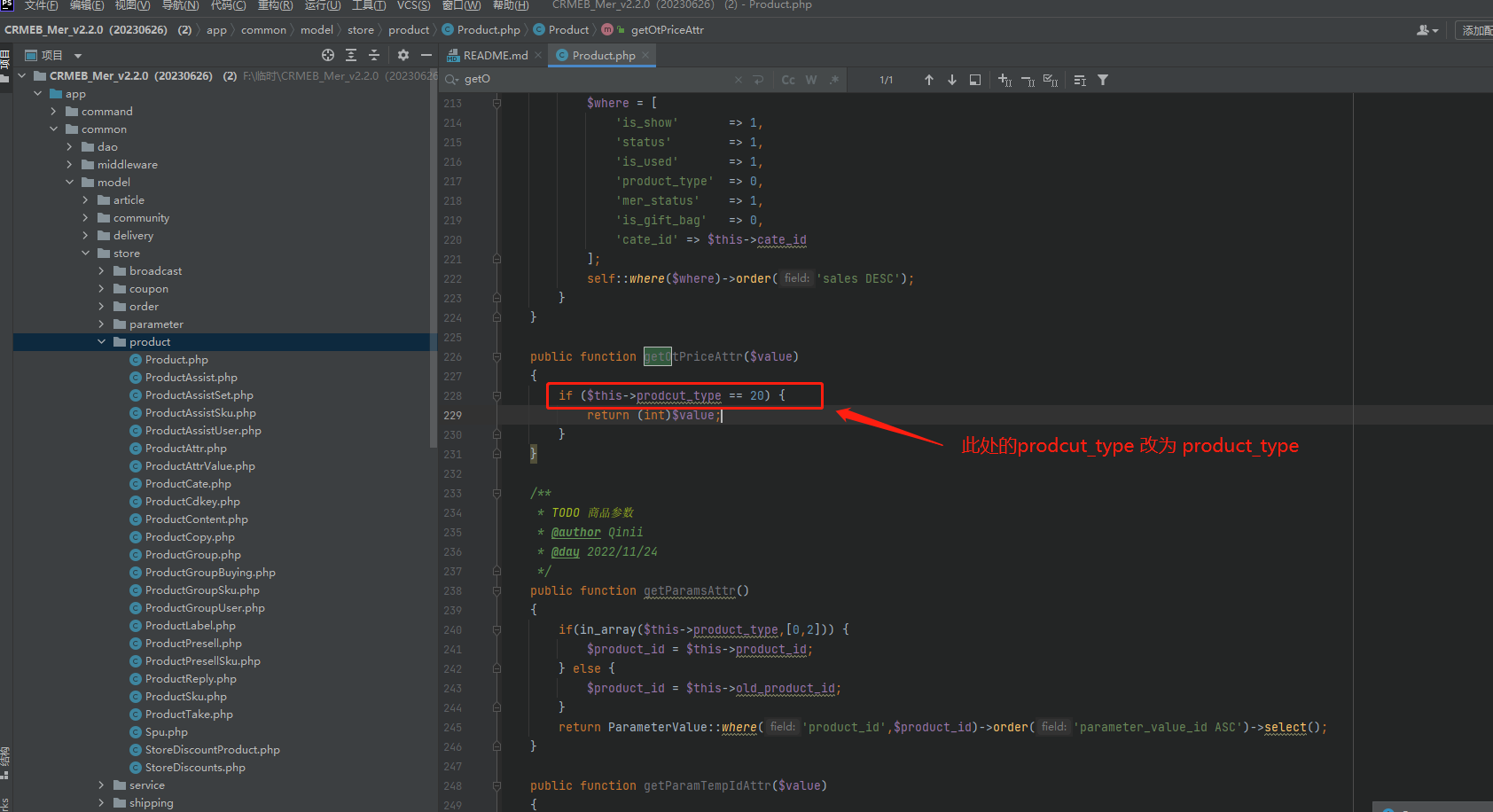Open the 帮助(H) menu
Image resolution: width=1493 pixels, height=812 pixels.
point(511,5)
